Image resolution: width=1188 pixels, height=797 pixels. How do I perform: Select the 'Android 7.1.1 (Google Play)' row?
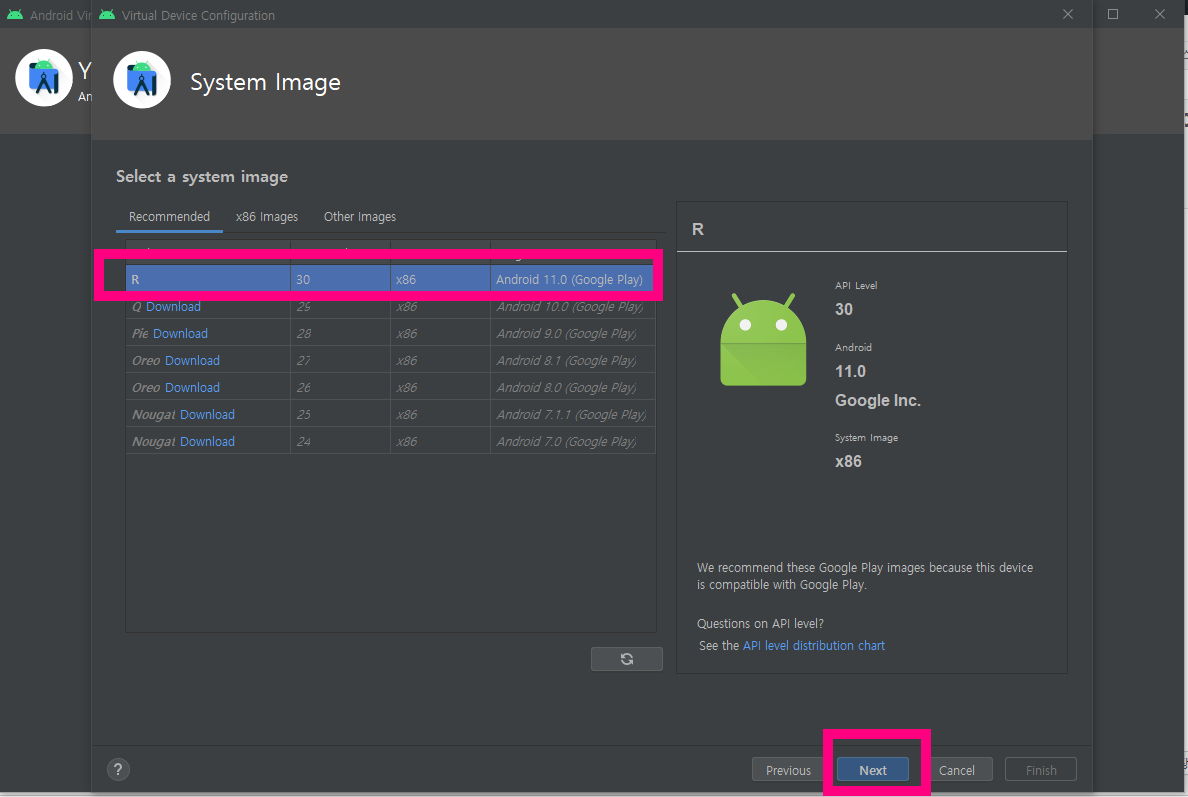(390, 414)
